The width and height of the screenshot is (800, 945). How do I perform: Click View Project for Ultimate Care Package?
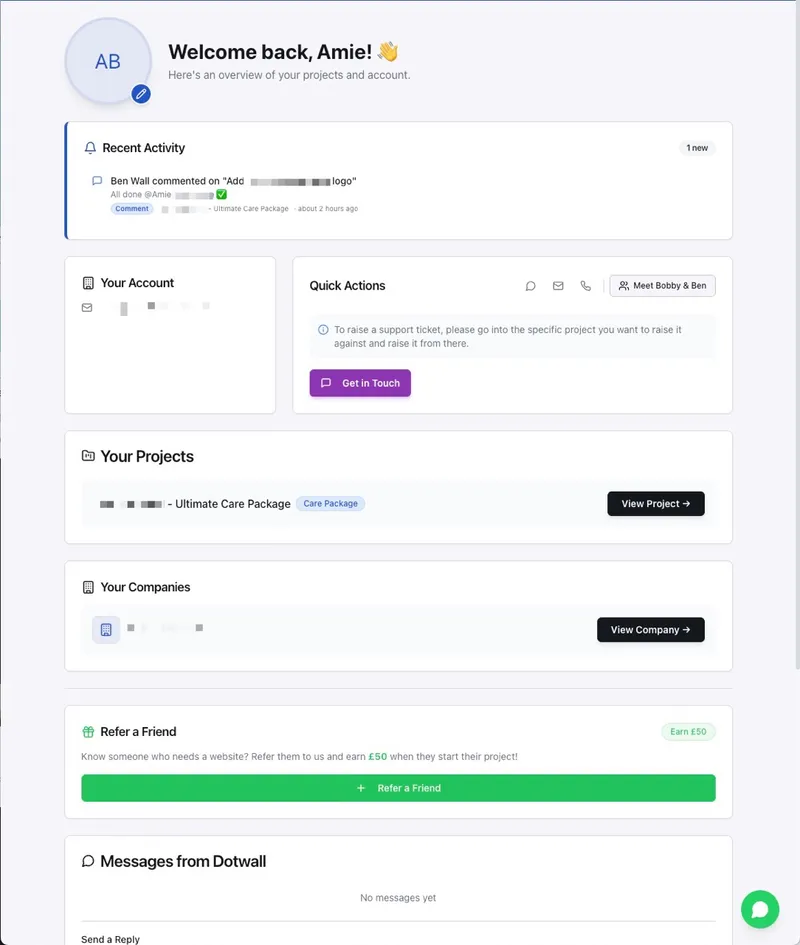656,503
